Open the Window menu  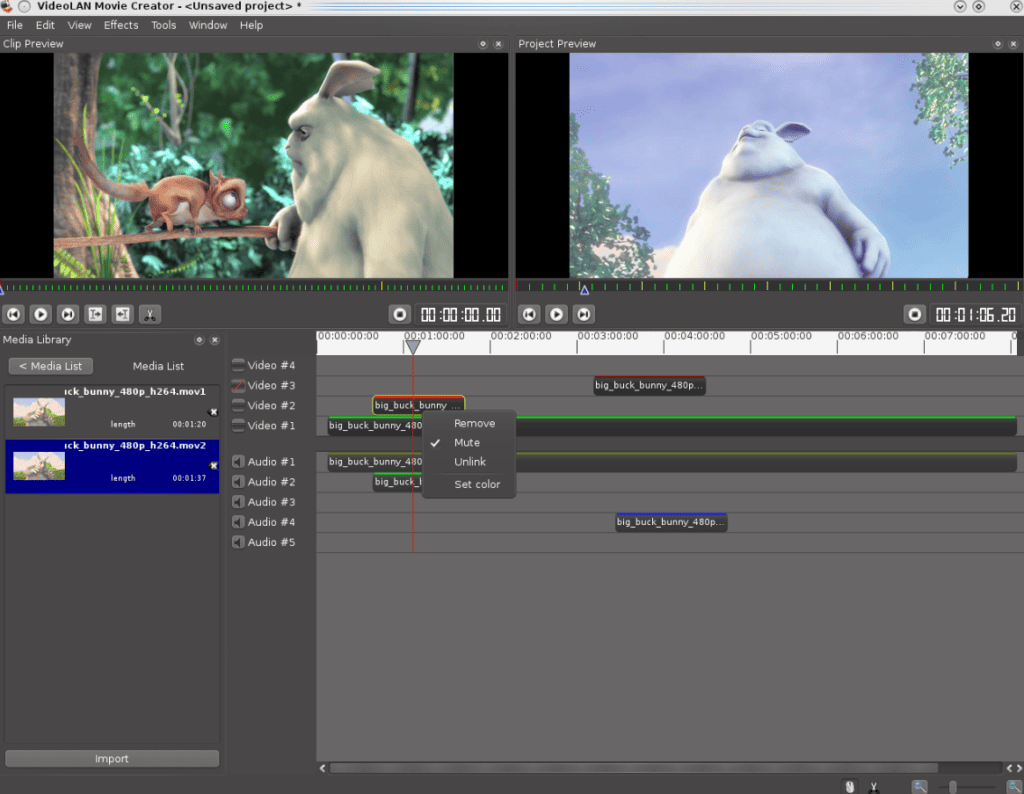coord(208,25)
